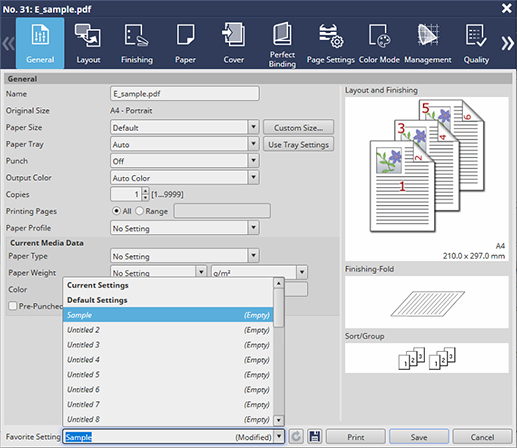517x448 pixels.
Task: Click the refresh favorite setting icon
Action: (x=296, y=436)
